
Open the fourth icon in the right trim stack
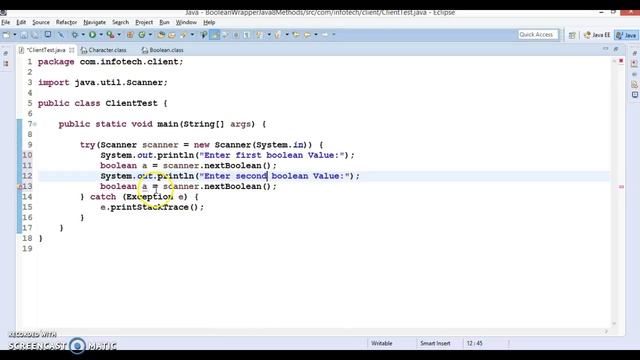pyautogui.click(x=634, y=84)
